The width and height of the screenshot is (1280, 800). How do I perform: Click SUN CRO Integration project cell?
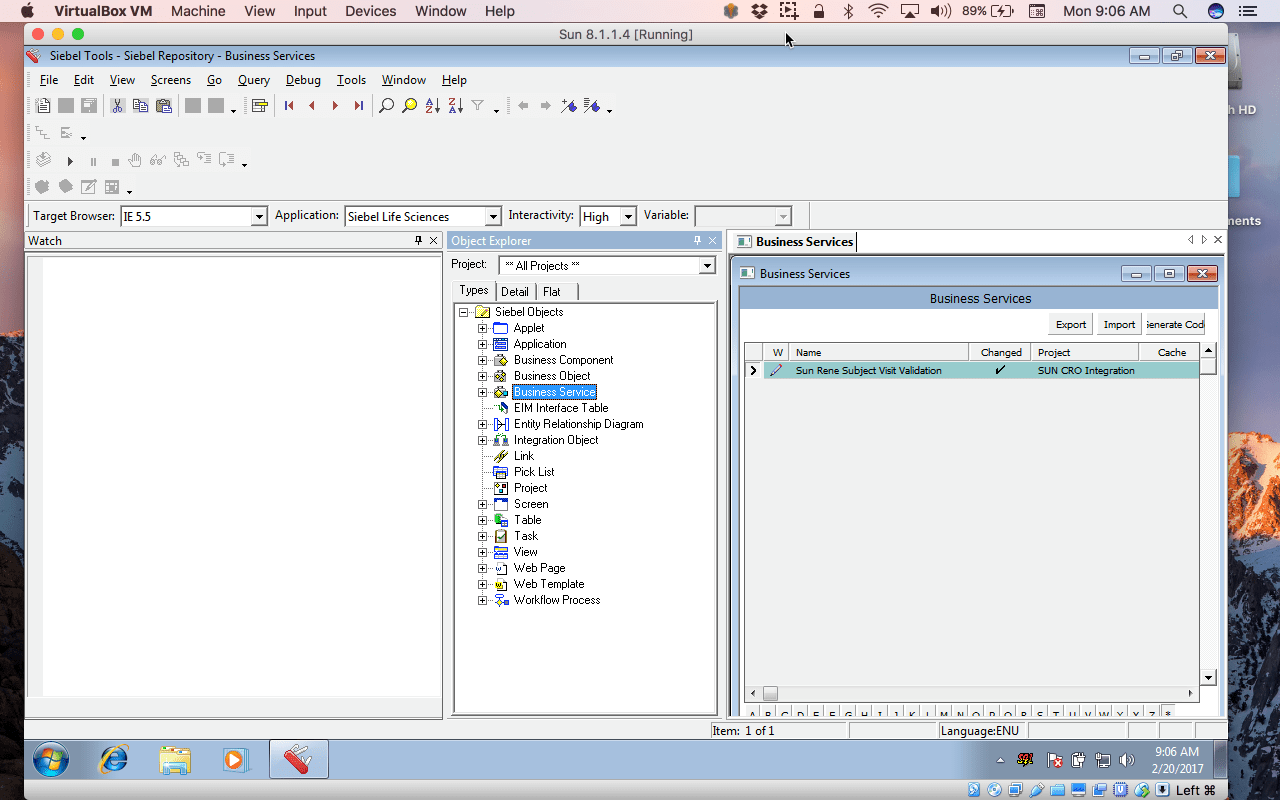(1086, 370)
